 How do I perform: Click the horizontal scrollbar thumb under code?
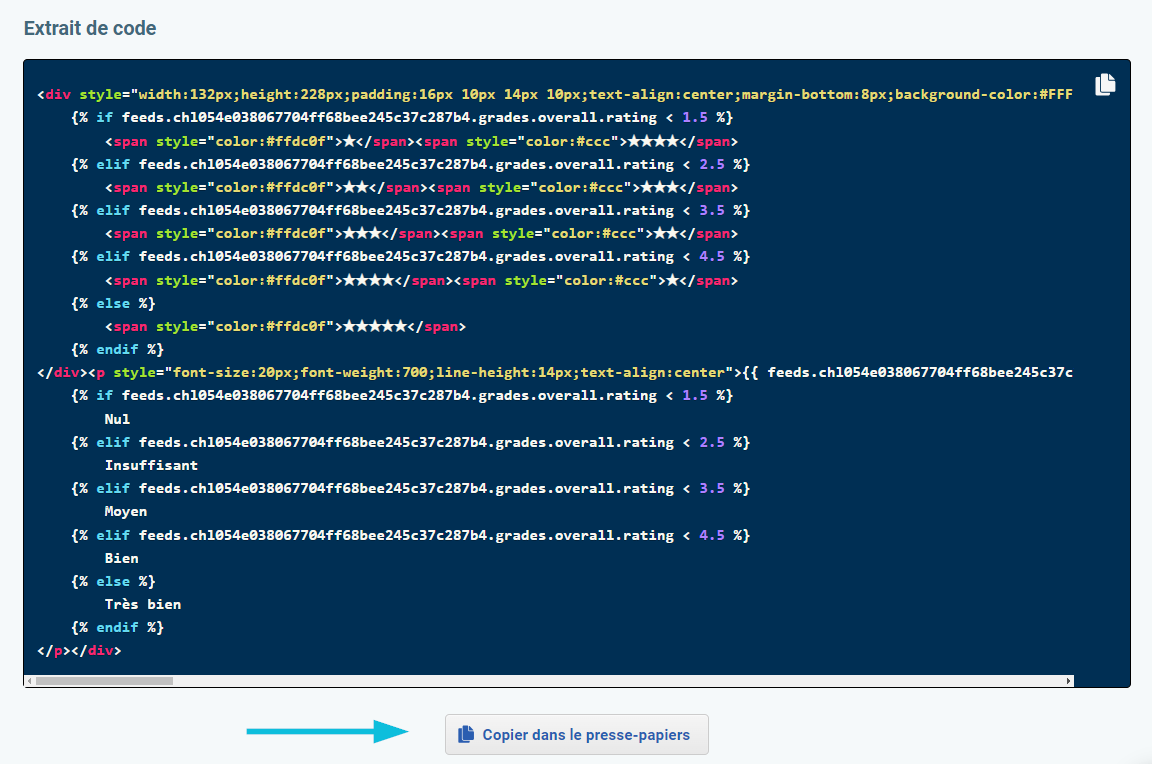104,681
